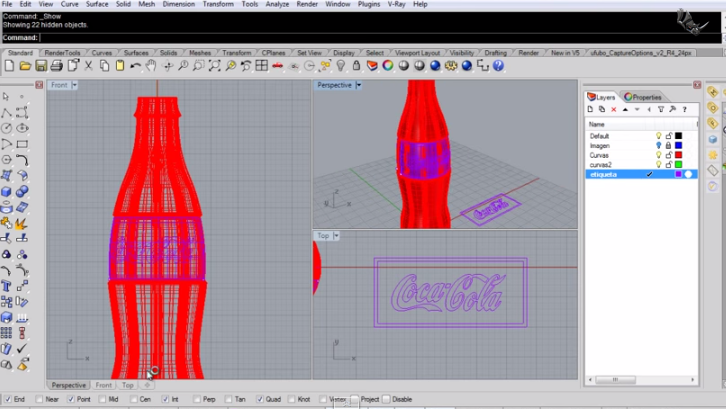Open layer filter funnel icon
Viewport: 726px width, 409px height.
pyautogui.click(x=661, y=109)
